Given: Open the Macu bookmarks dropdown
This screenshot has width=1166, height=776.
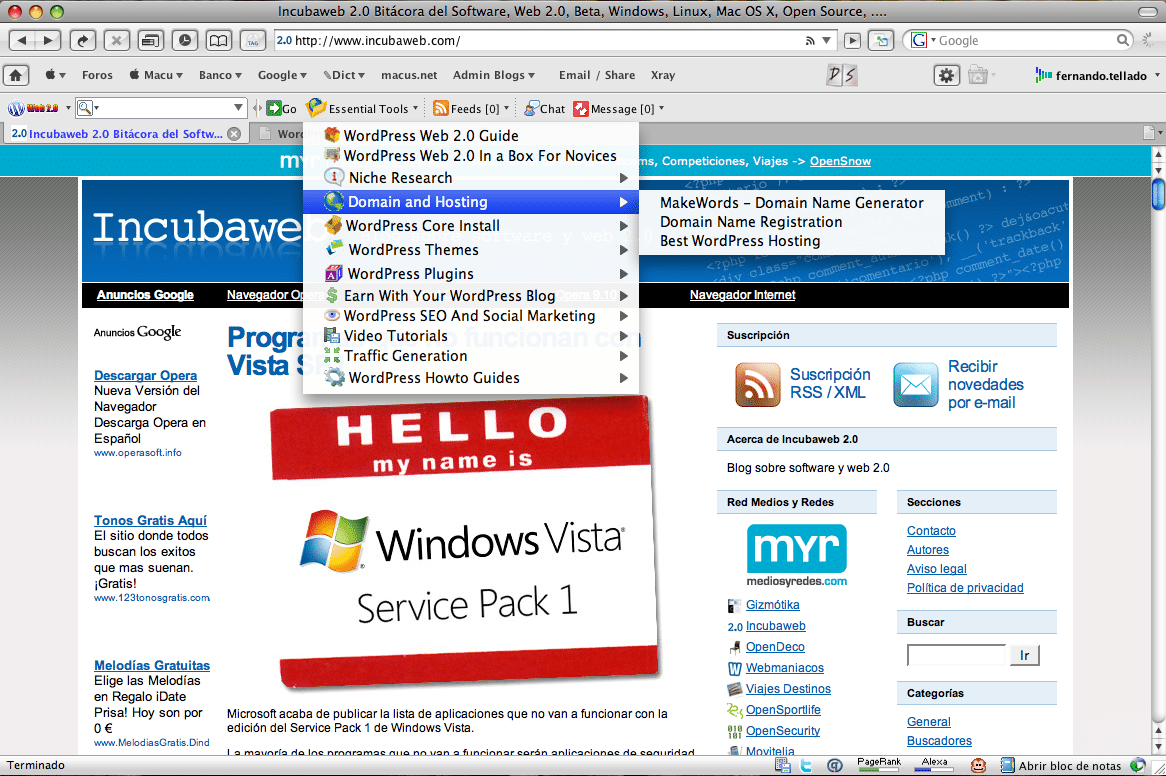Looking at the screenshot, I should pyautogui.click(x=155, y=75).
